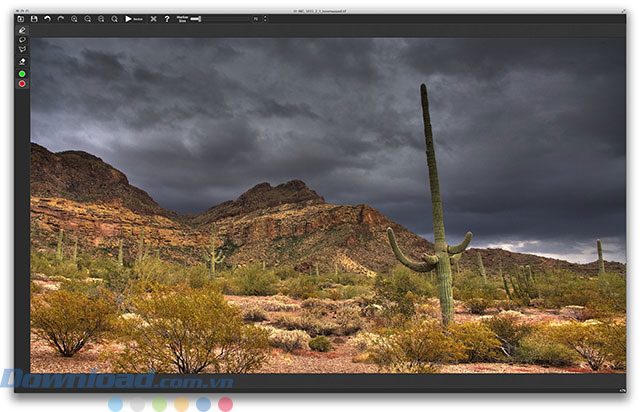Undo the last action
640x412 pixels.
(48, 18)
